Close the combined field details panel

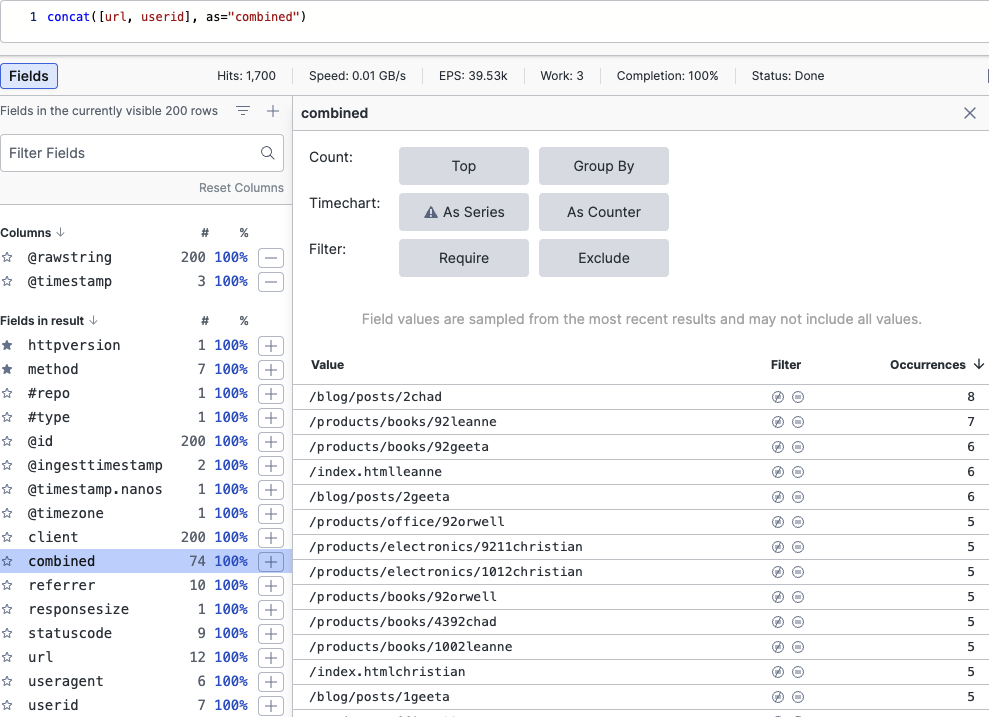coord(969,113)
